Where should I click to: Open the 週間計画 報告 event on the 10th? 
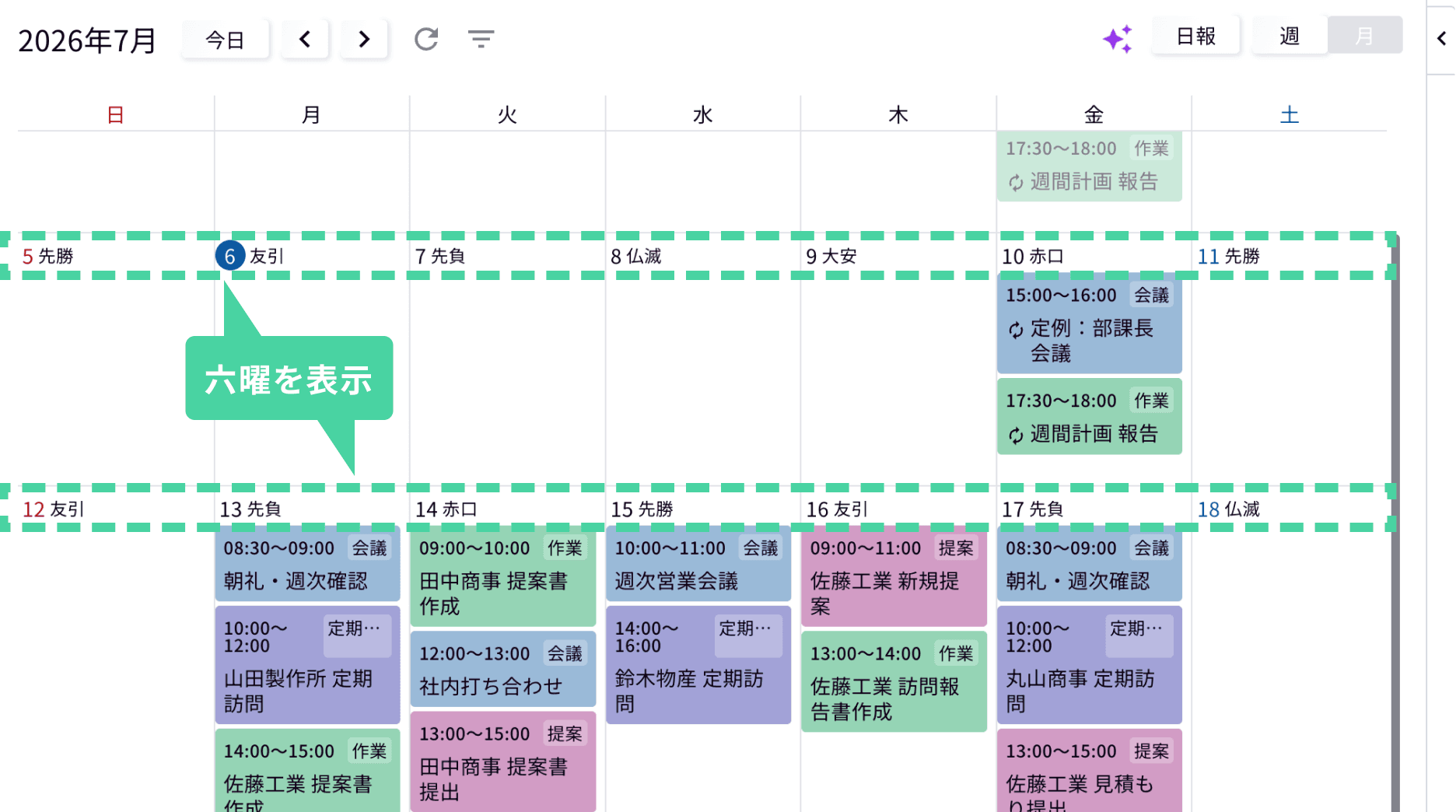coord(1089,416)
